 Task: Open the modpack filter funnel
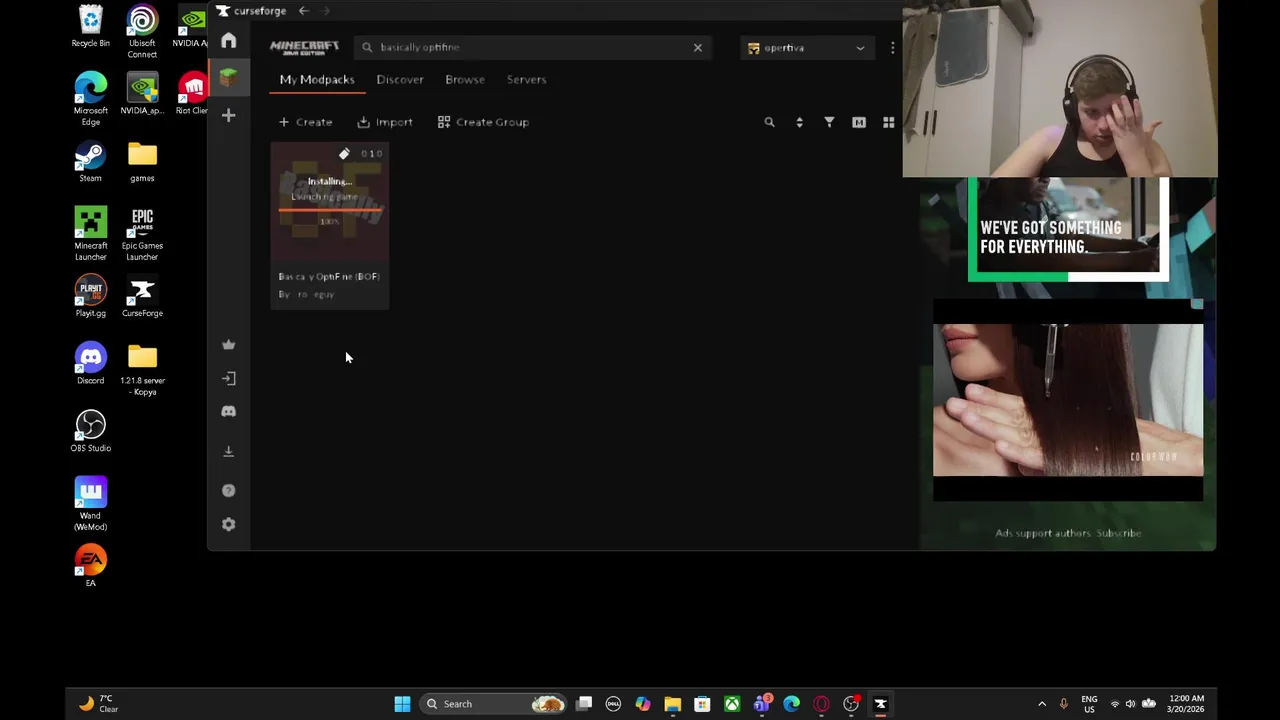click(x=829, y=122)
